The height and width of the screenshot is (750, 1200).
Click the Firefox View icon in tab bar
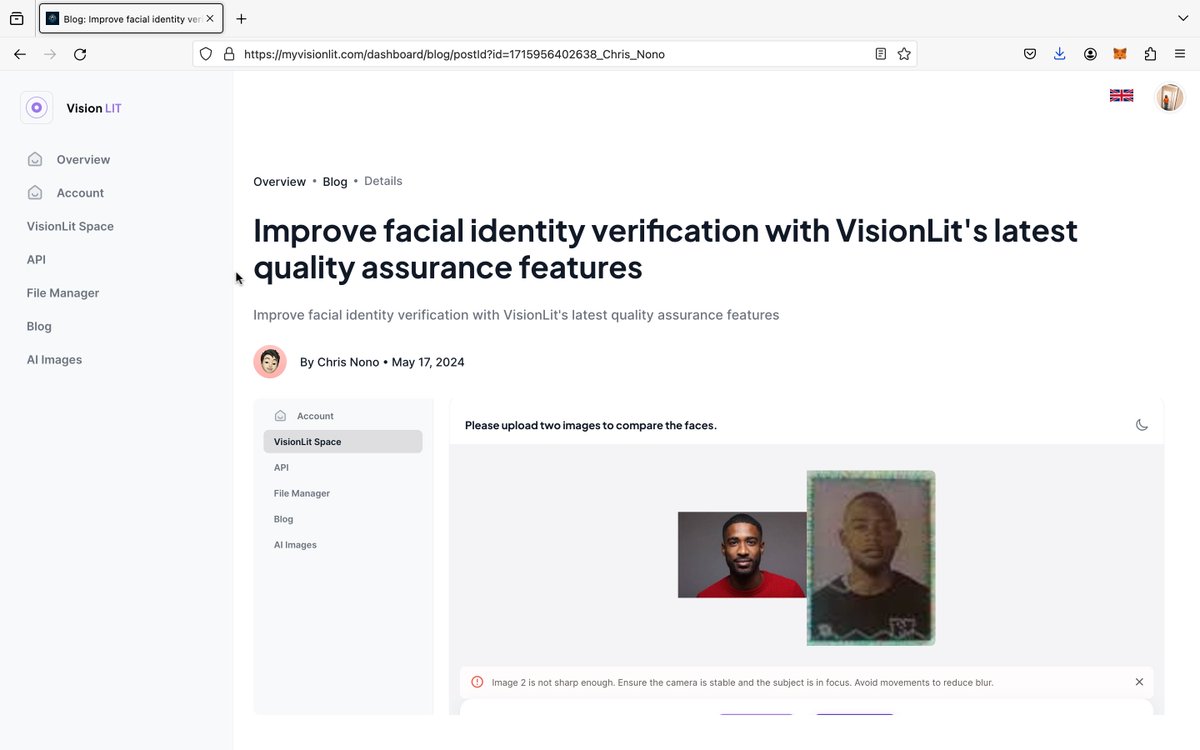tap(17, 18)
